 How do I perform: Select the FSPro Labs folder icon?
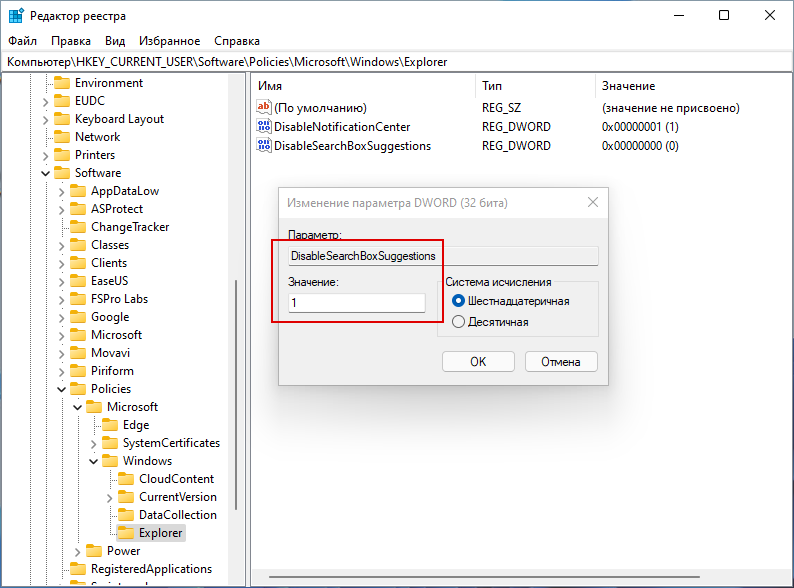pos(78,299)
